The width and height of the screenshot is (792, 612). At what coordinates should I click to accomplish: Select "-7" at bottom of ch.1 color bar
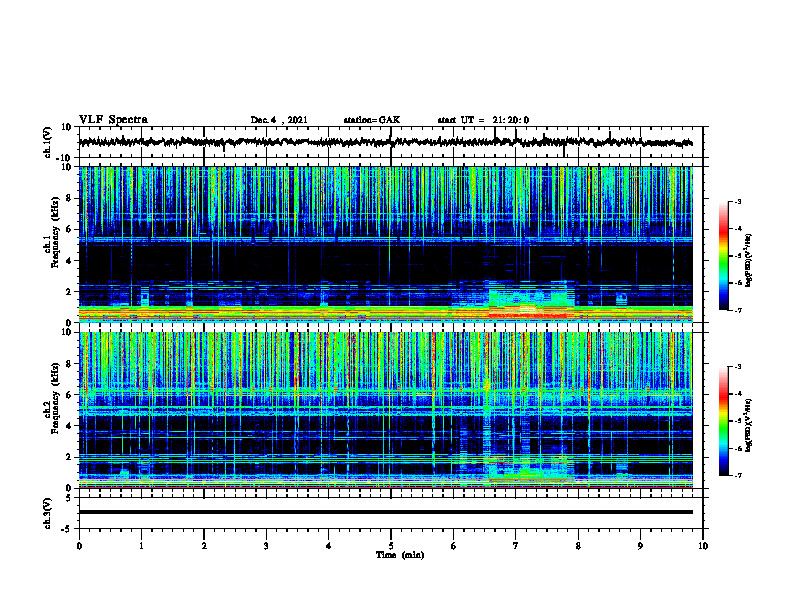737,310
